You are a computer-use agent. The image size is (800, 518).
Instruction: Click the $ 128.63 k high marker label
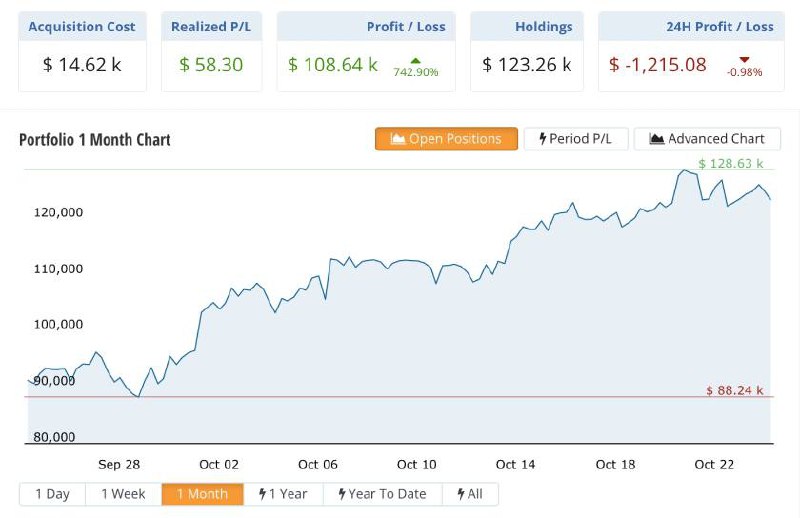pos(730,163)
